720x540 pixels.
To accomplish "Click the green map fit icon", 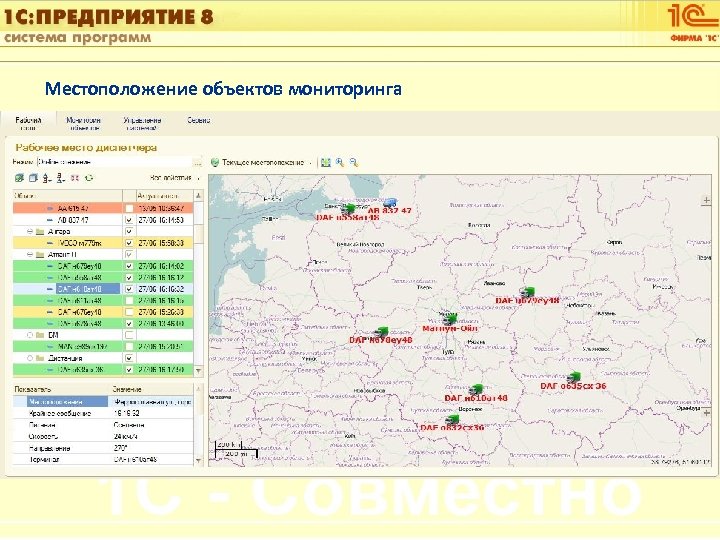I will point(326,163).
